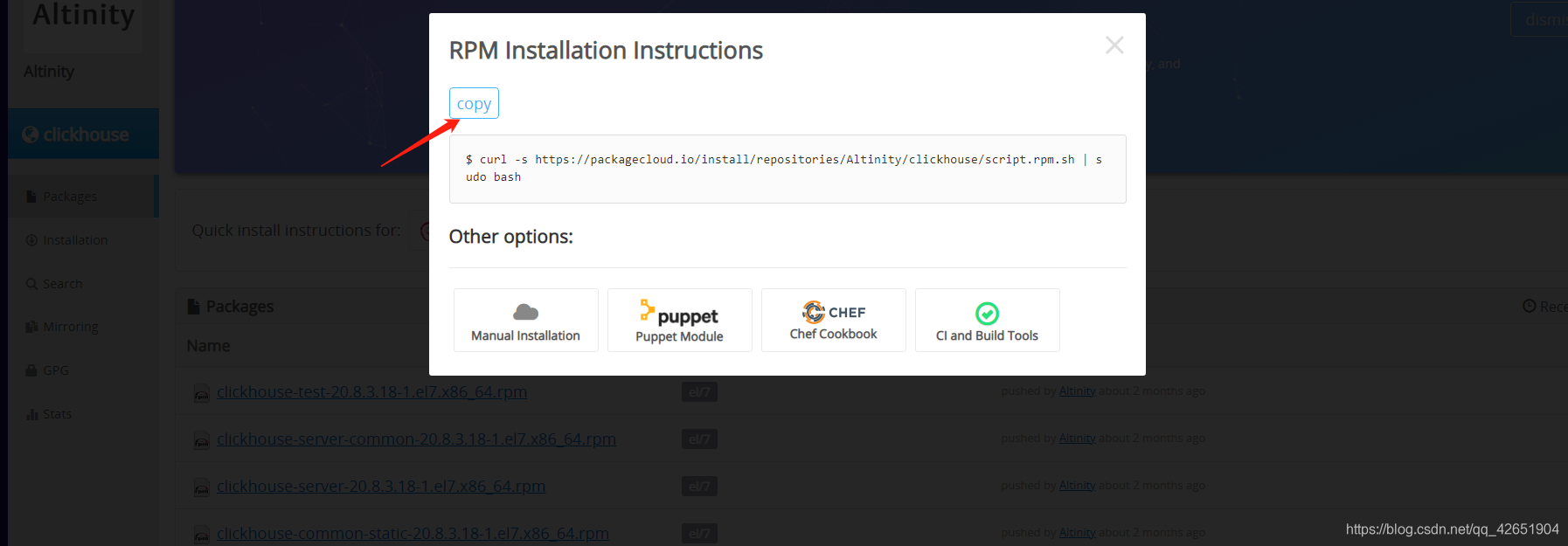Click the curl command code box
Image resolution: width=1568 pixels, height=546 pixels.
(787, 169)
